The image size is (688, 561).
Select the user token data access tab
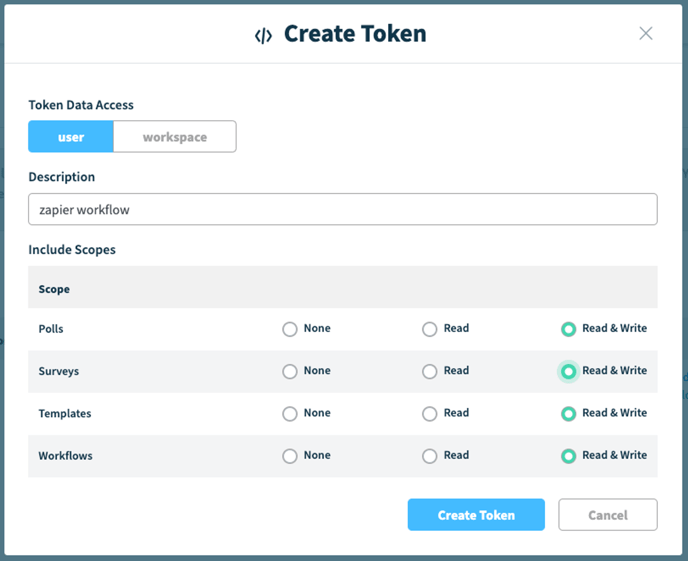[71, 137]
